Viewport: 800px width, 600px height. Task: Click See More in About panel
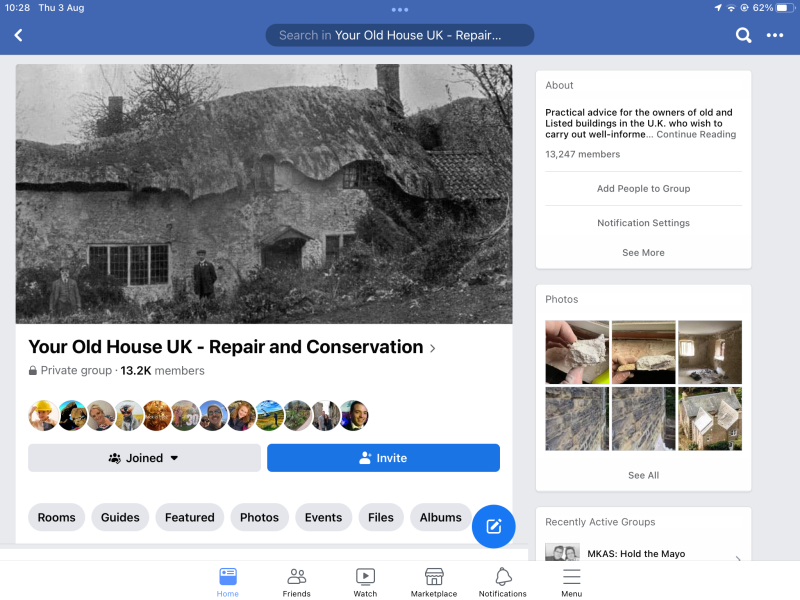643,253
